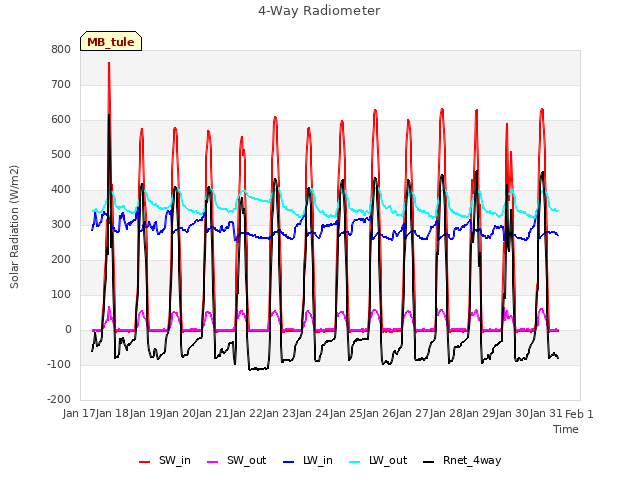Screen dimensions: 640x480
Task: Click the 300 y-axis tick label
Action: click(61, 224)
